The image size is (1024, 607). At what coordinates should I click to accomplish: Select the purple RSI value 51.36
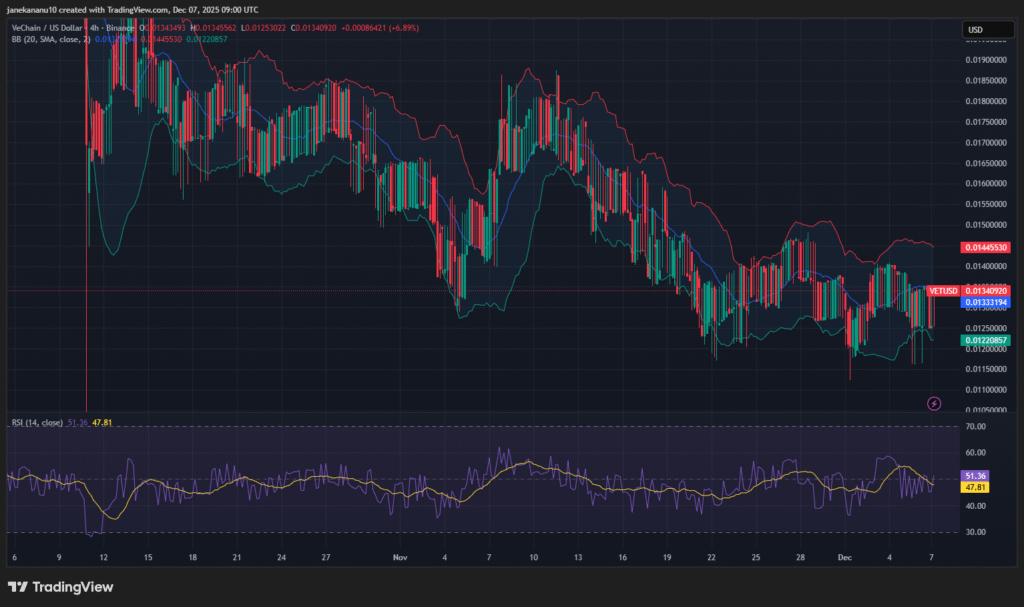pyautogui.click(x=78, y=422)
